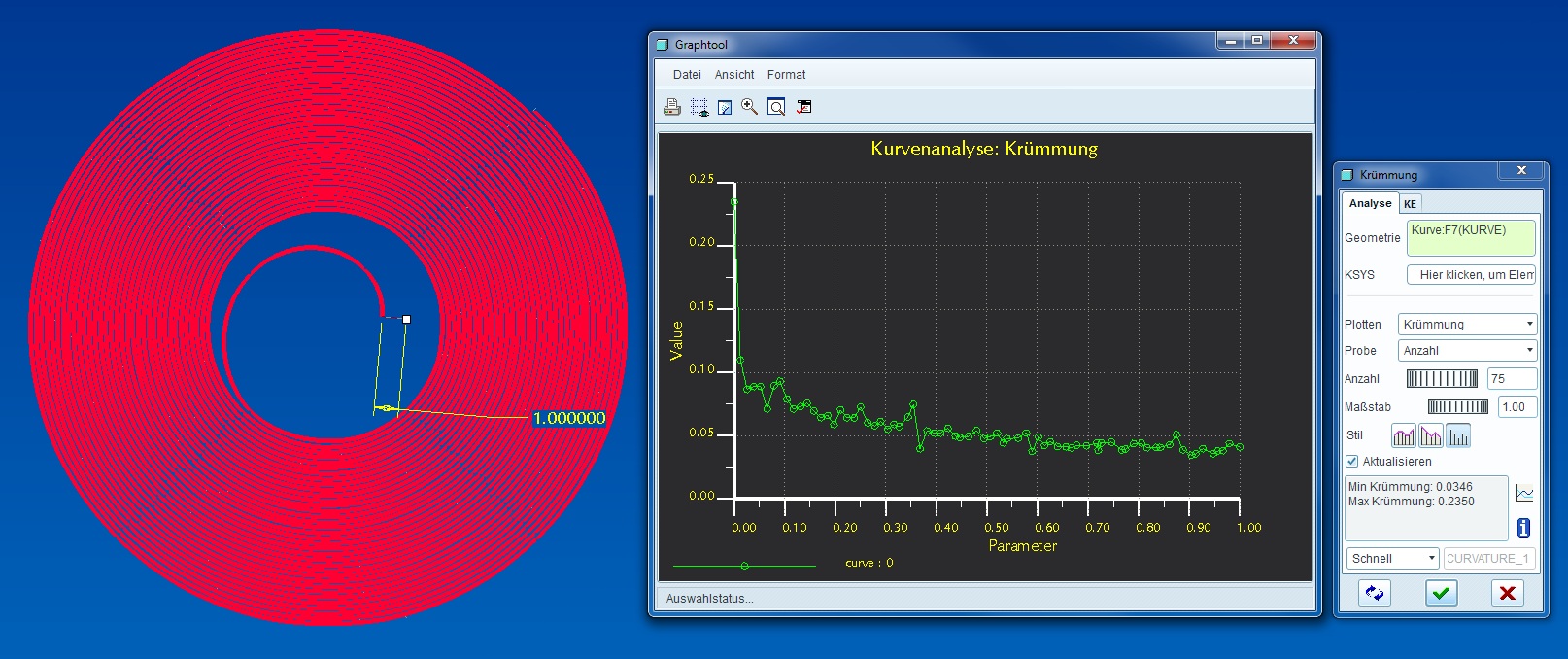Click the repeat analysis arrows button
This screenshot has width=1568, height=659.
[1374, 593]
